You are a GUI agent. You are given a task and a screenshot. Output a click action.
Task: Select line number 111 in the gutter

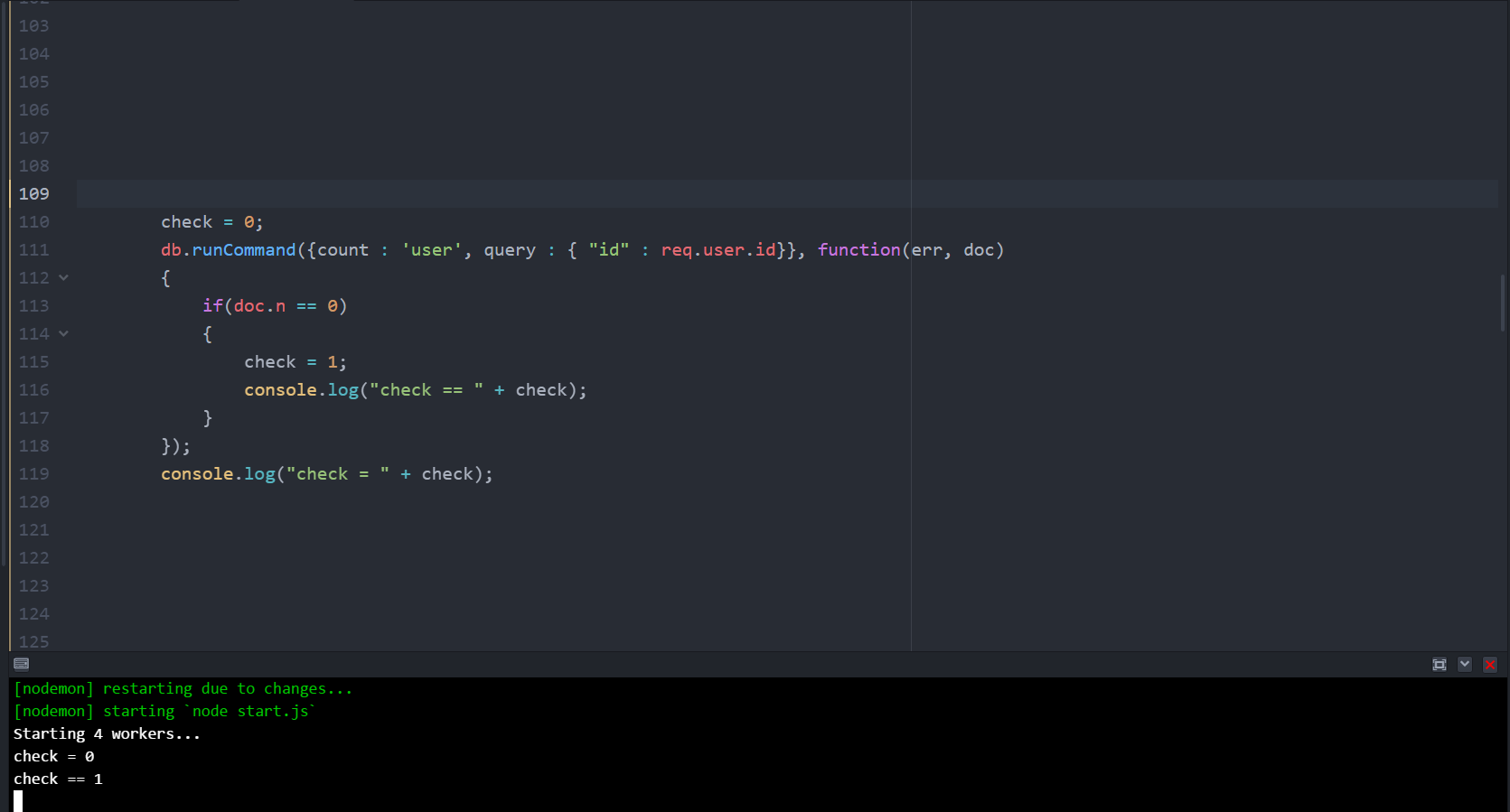click(x=34, y=250)
